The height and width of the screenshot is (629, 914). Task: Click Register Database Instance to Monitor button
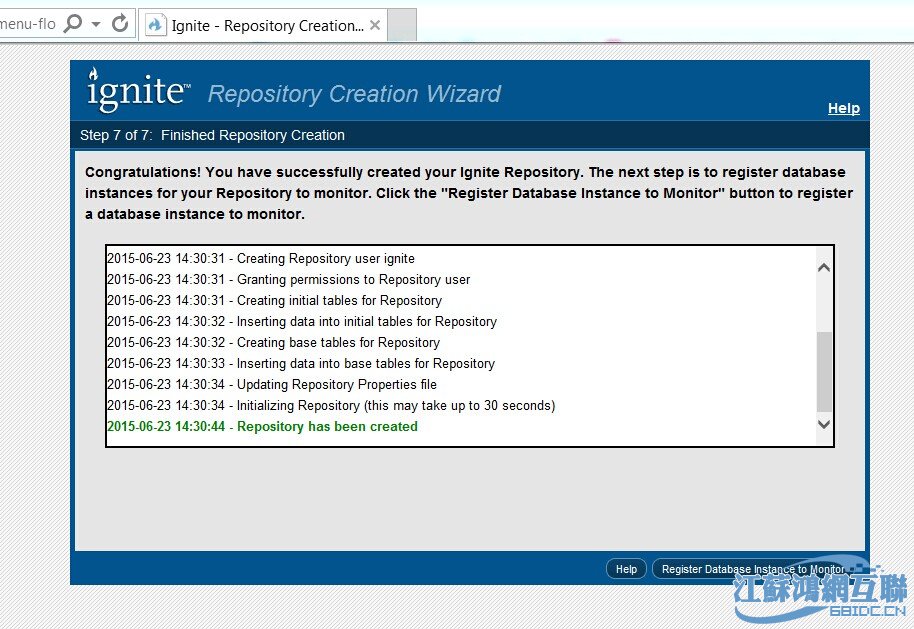(753, 569)
